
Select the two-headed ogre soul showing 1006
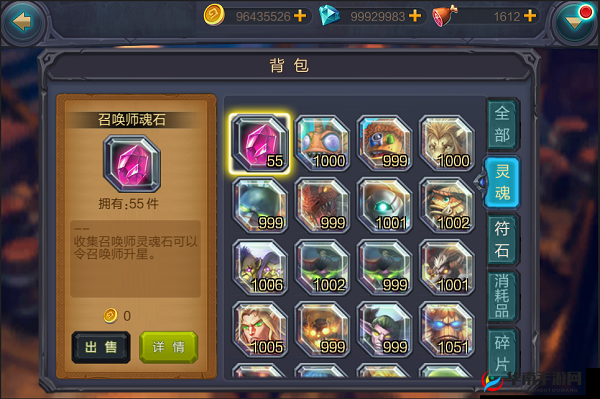[x=260, y=267]
